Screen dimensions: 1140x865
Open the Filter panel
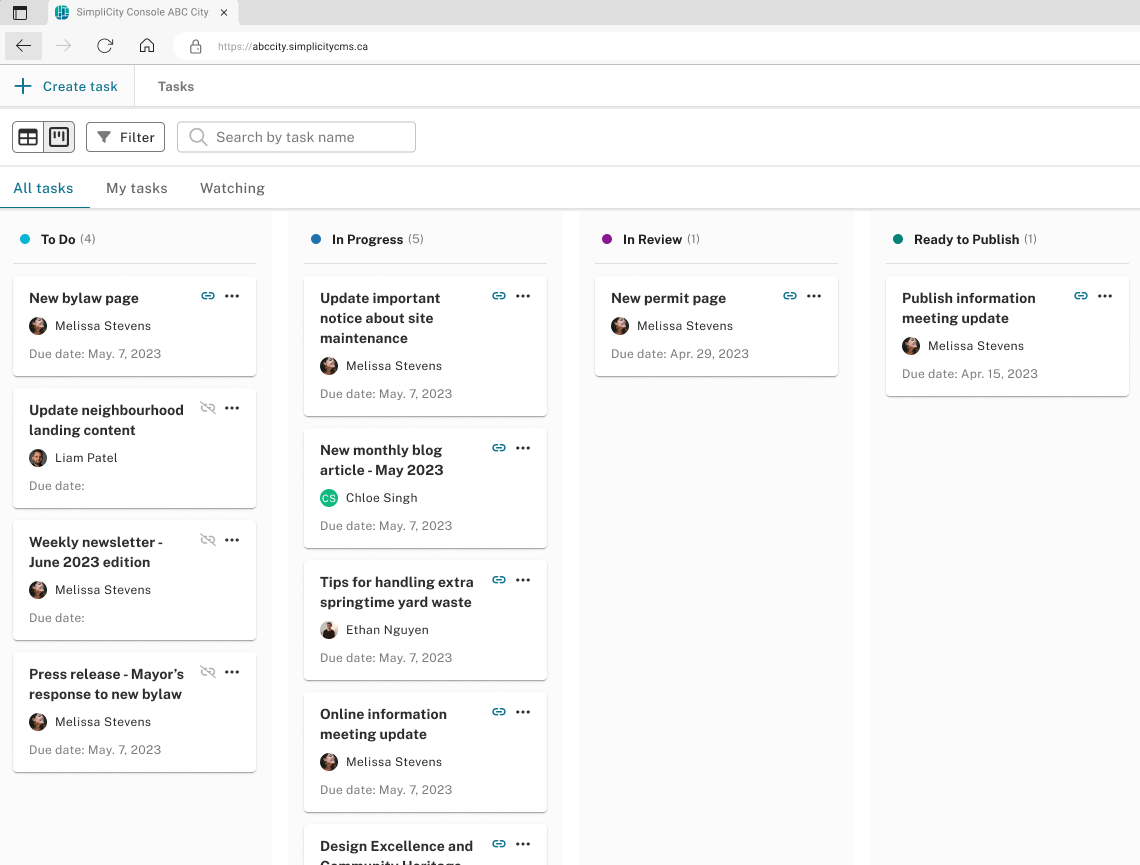coord(125,136)
